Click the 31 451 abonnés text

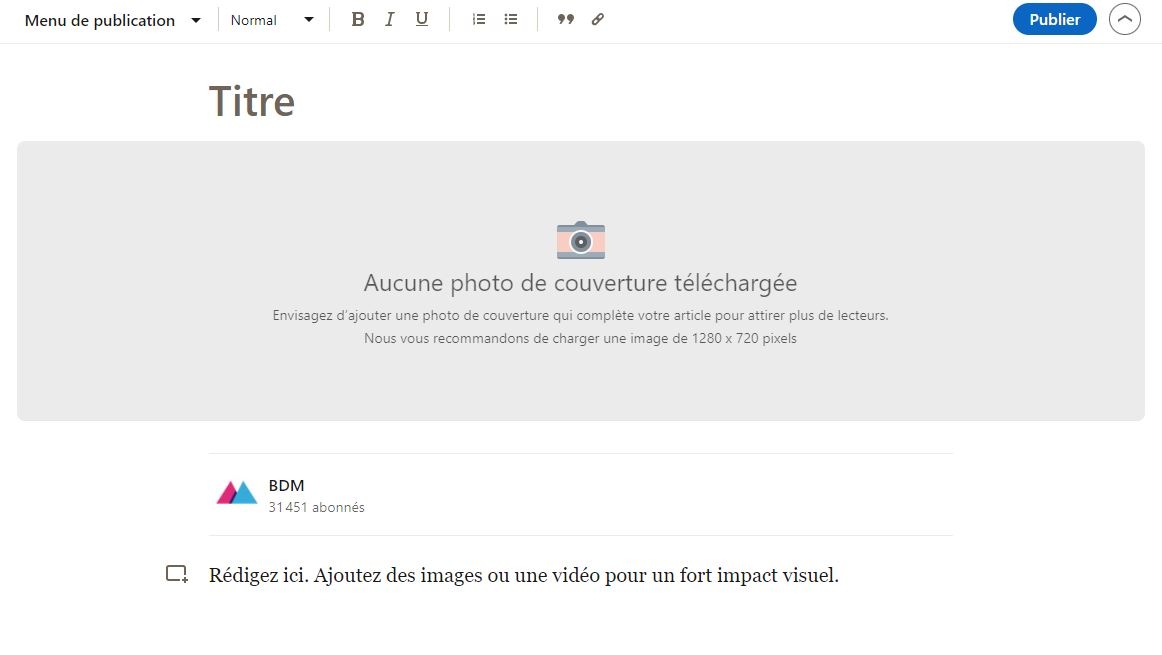click(x=316, y=508)
